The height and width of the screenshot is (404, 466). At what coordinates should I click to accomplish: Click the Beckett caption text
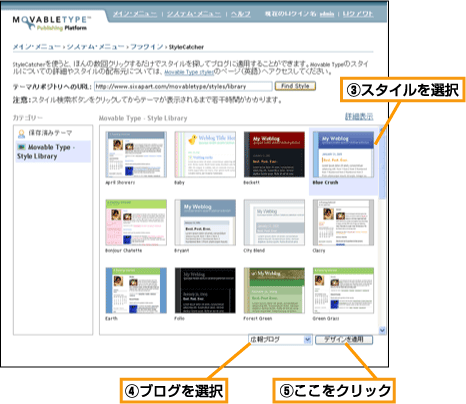[251, 183]
